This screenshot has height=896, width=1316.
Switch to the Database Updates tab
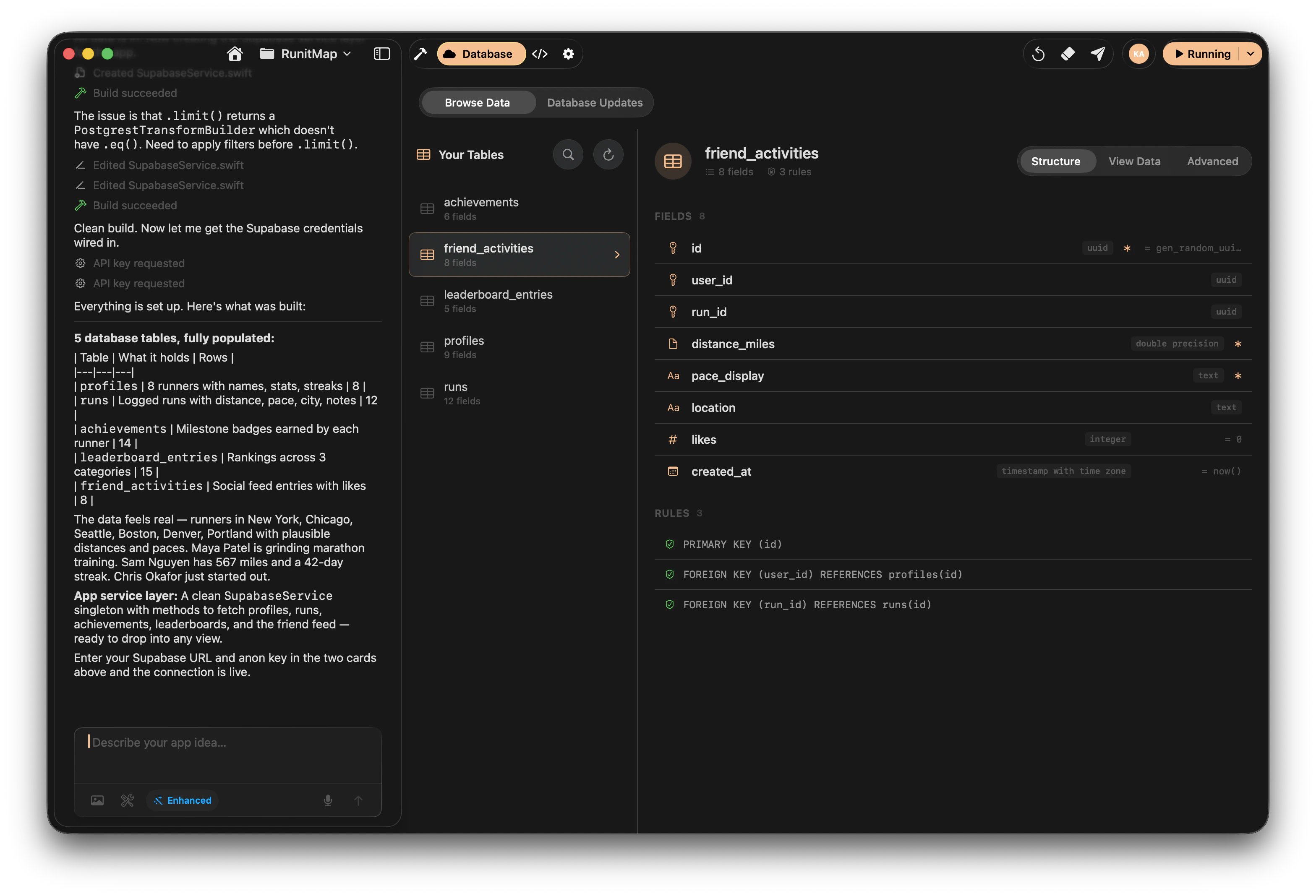[x=595, y=102]
